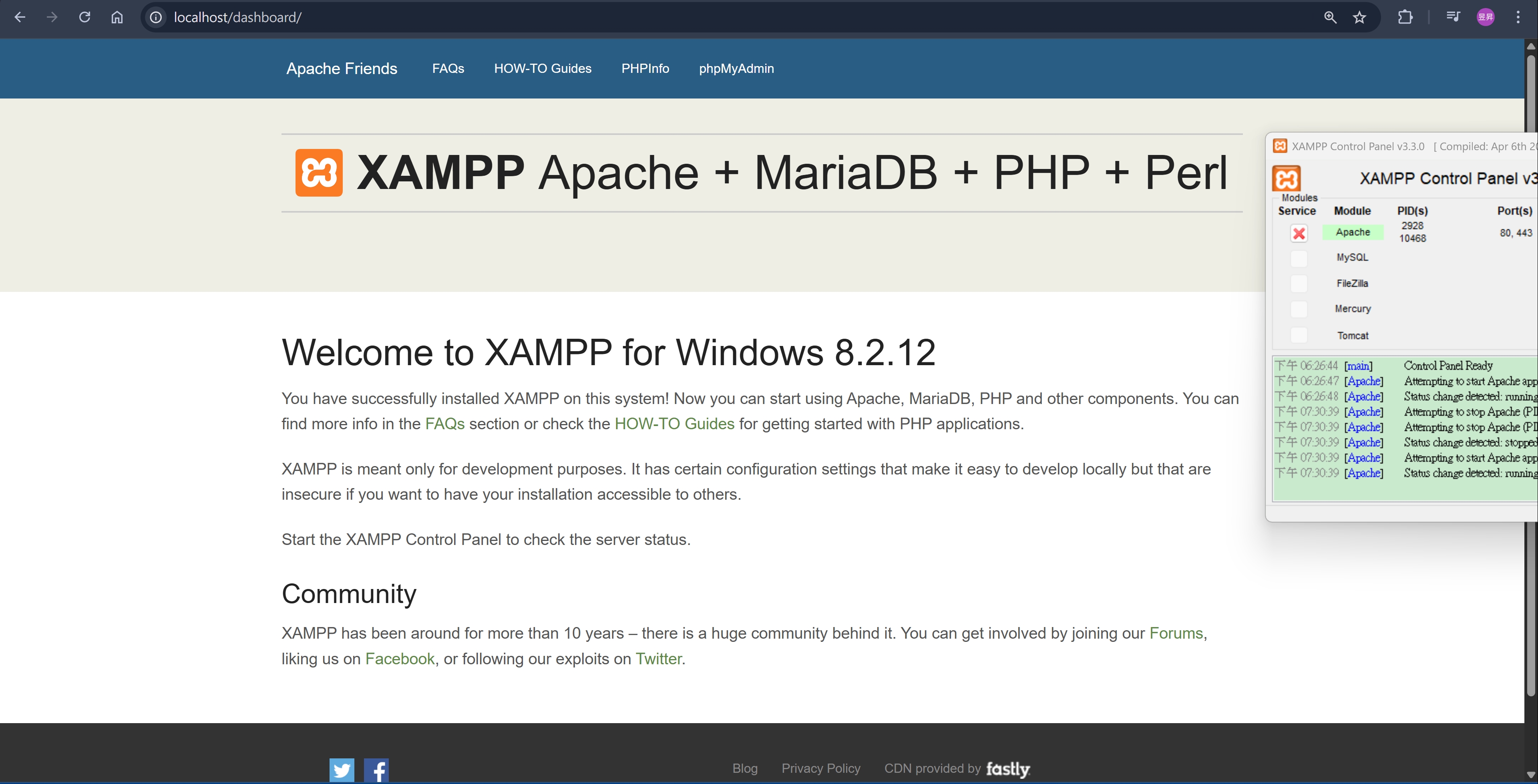The height and width of the screenshot is (784, 1538).
Task: Click the Port(s) column header
Action: (x=1515, y=211)
